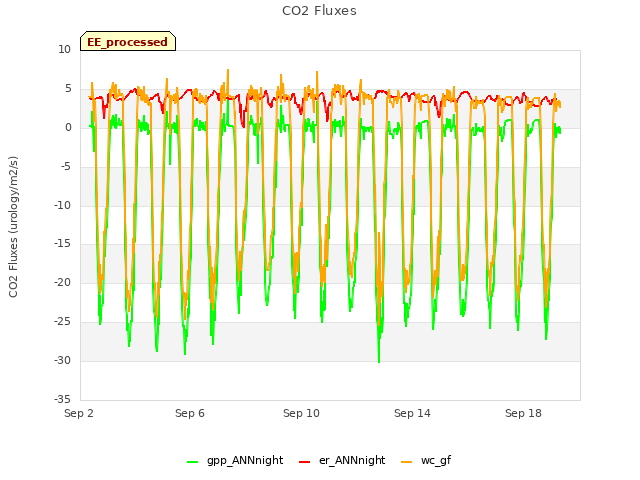
Task: Toggle wc_gf series in legend
Action: point(426,461)
